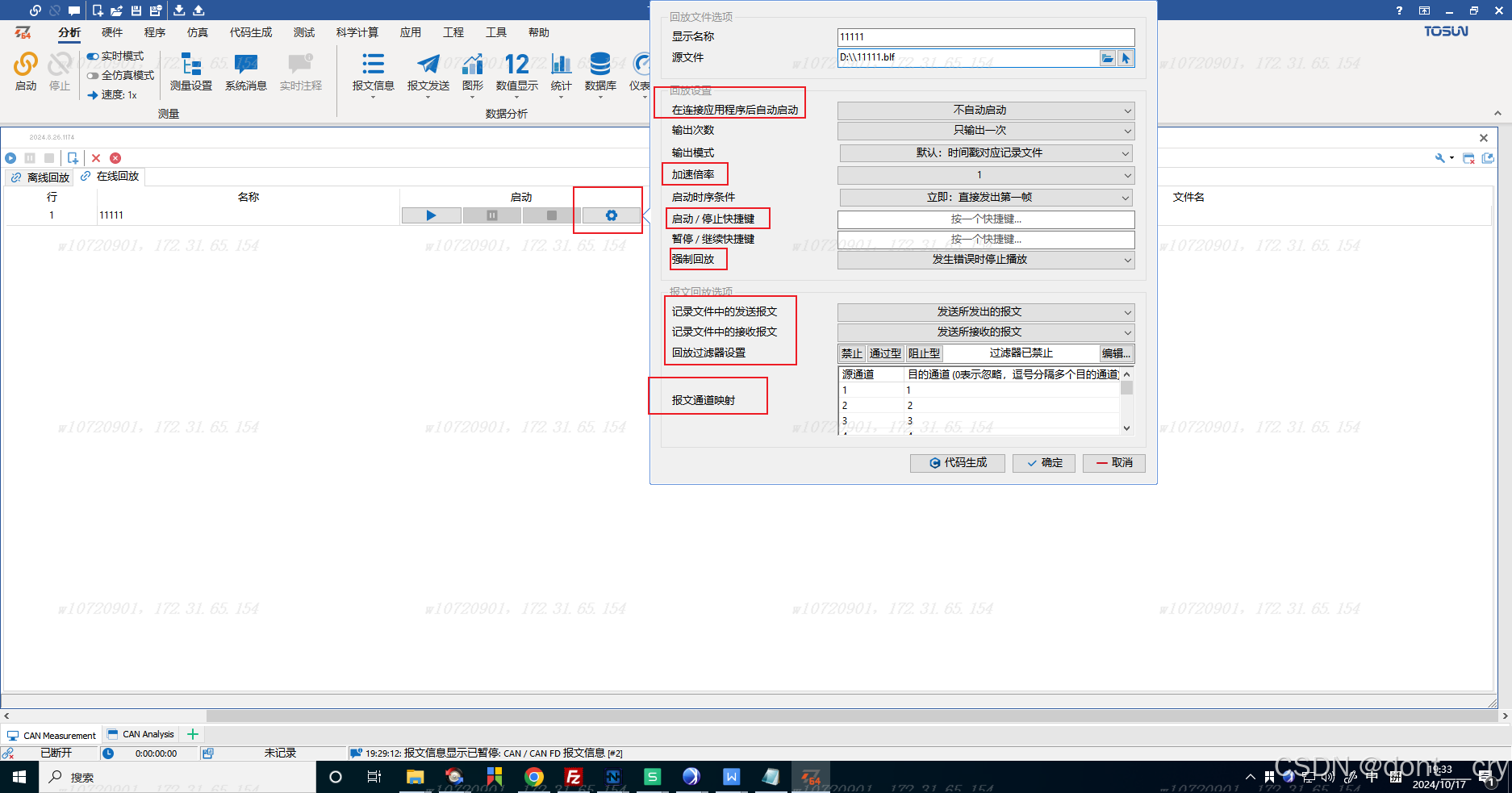Open 测量设置 measurement setup
The height and width of the screenshot is (793, 1512).
coord(191,71)
